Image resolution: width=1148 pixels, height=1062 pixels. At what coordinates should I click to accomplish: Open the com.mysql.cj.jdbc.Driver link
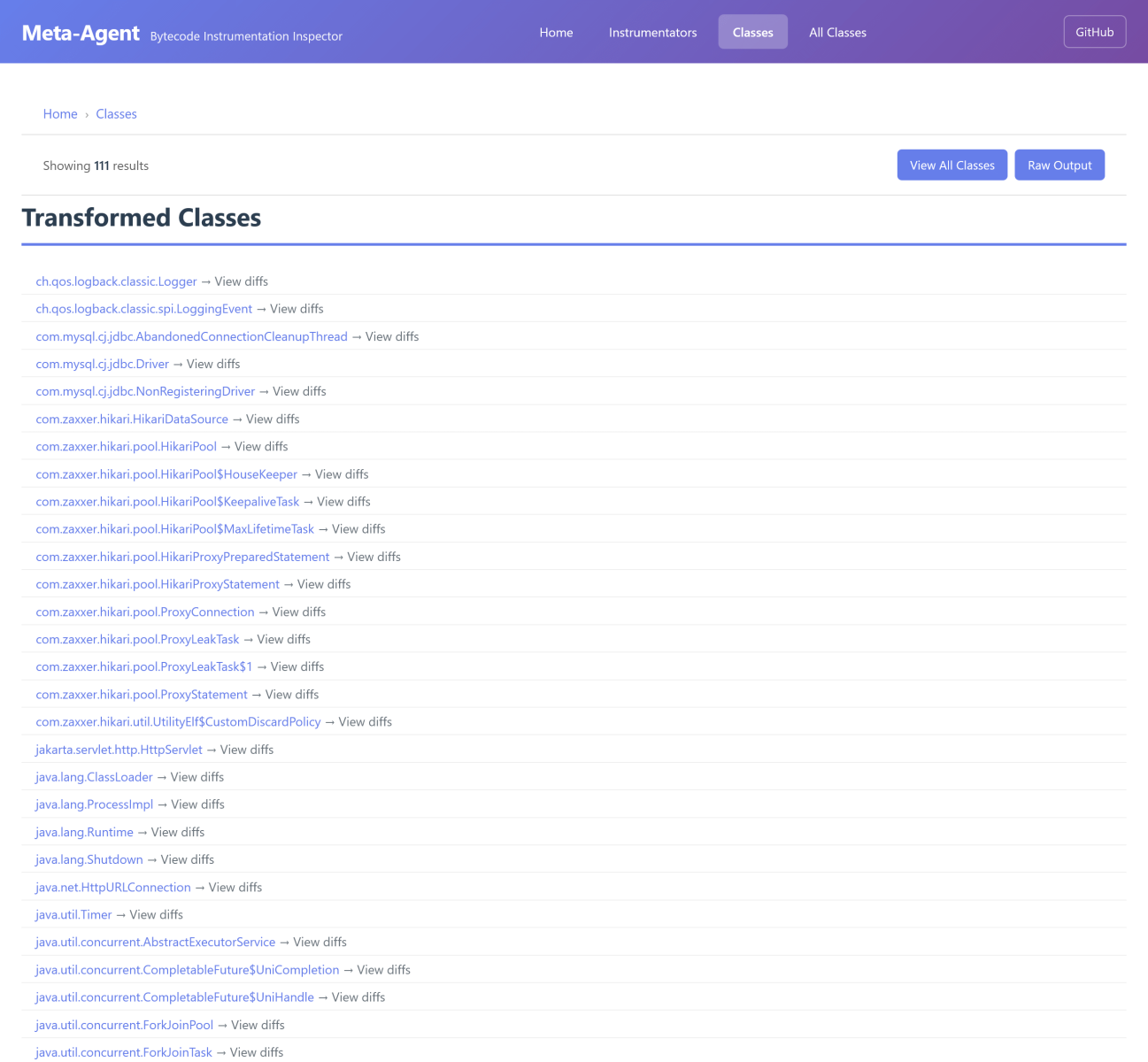click(102, 364)
